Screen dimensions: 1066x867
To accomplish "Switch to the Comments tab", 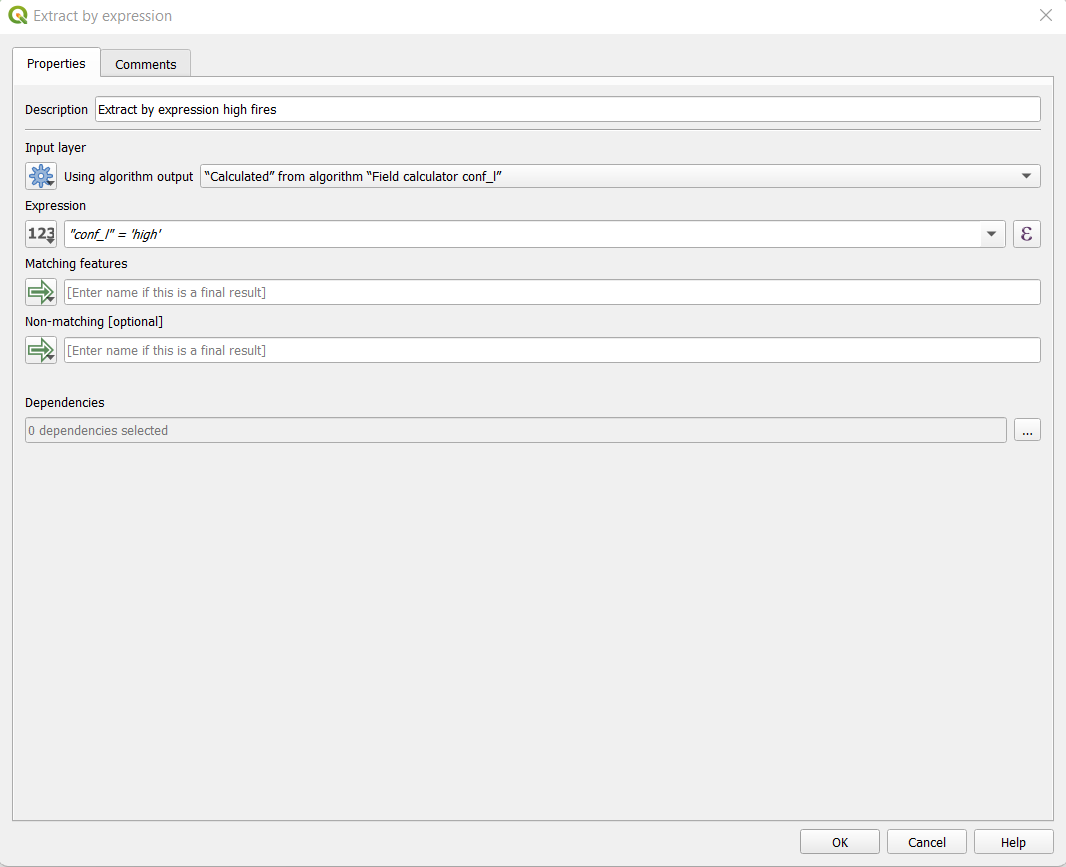I will pyautogui.click(x=145, y=64).
